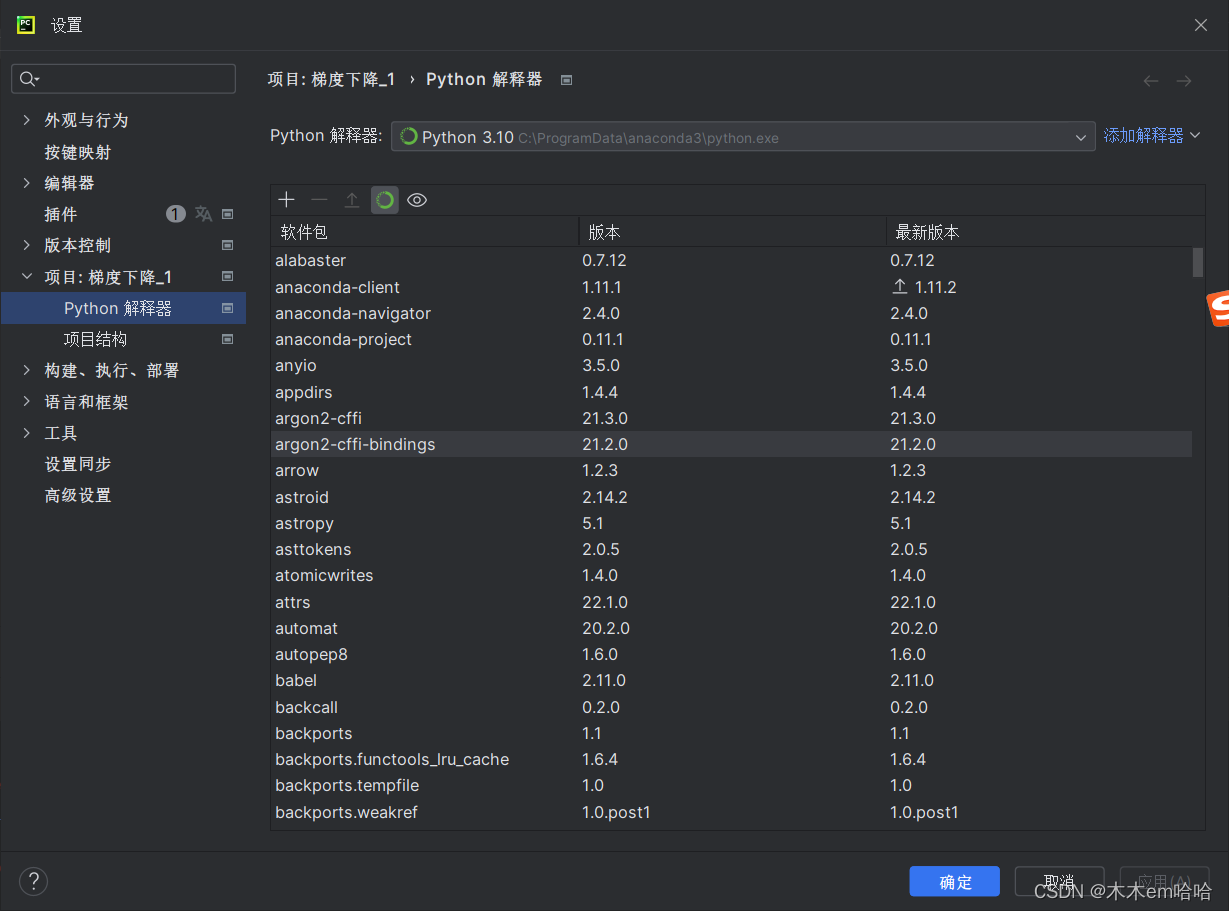Click the 确定 button
Viewport: 1229px width, 911px height.
954,881
